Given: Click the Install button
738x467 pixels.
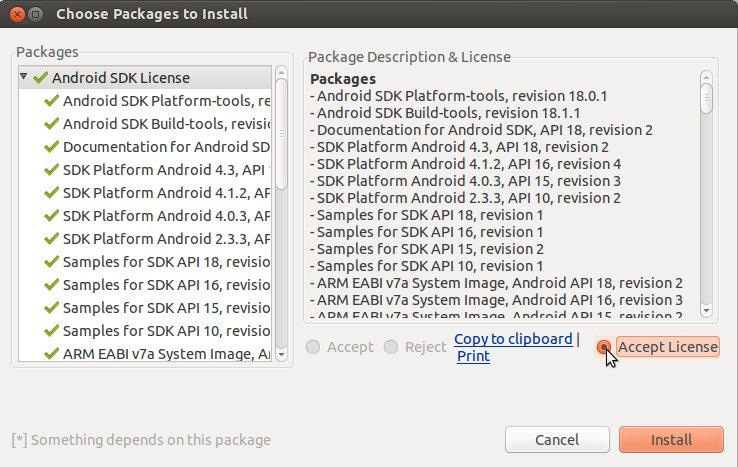Looking at the screenshot, I should [x=671, y=440].
